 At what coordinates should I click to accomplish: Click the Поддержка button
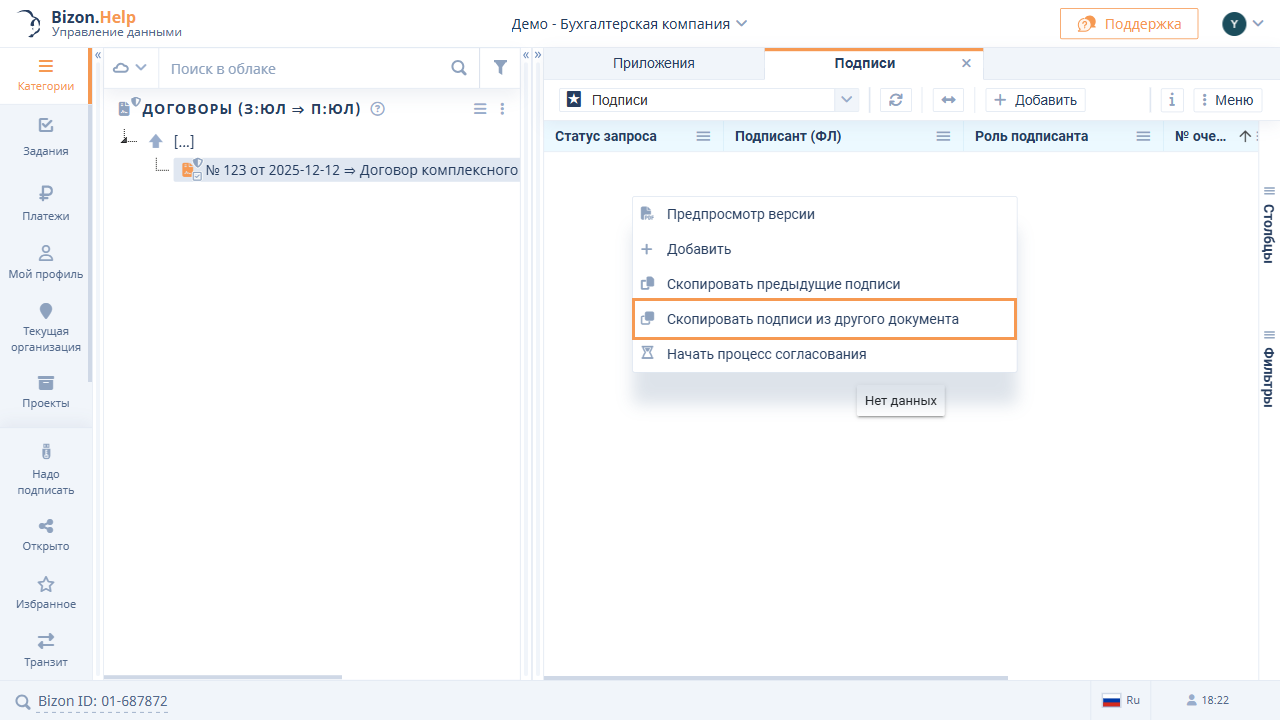pyautogui.click(x=1128, y=24)
